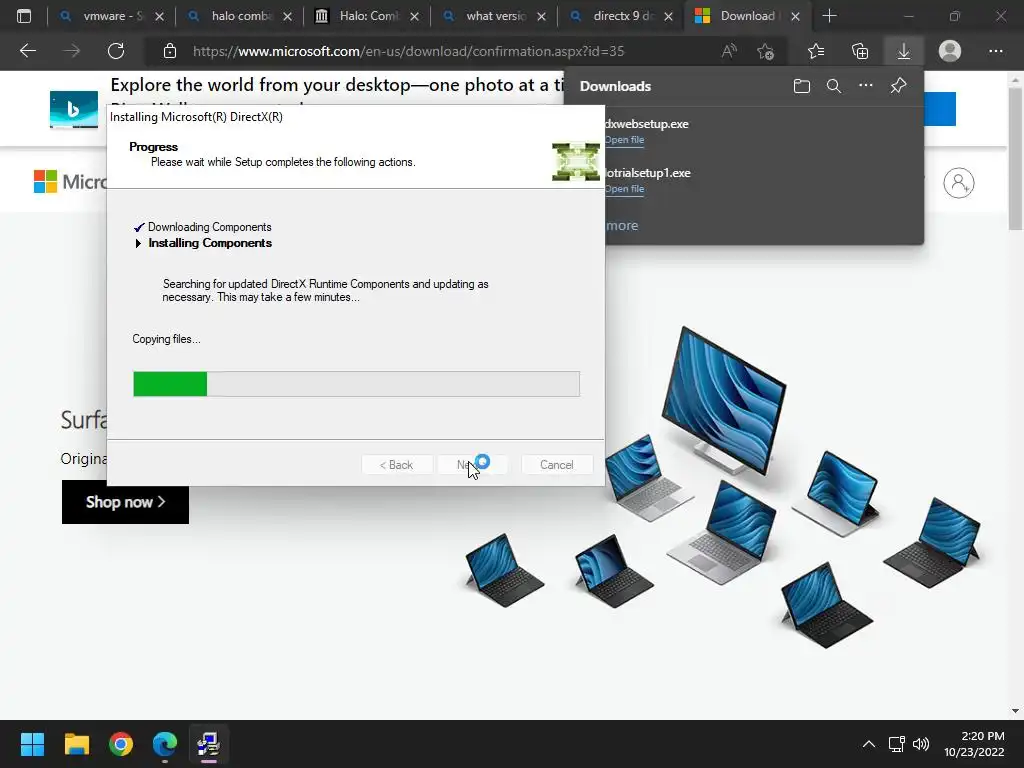The height and width of the screenshot is (768, 1024).
Task: Open file link under trialsetup1.exe
Action: point(624,189)
